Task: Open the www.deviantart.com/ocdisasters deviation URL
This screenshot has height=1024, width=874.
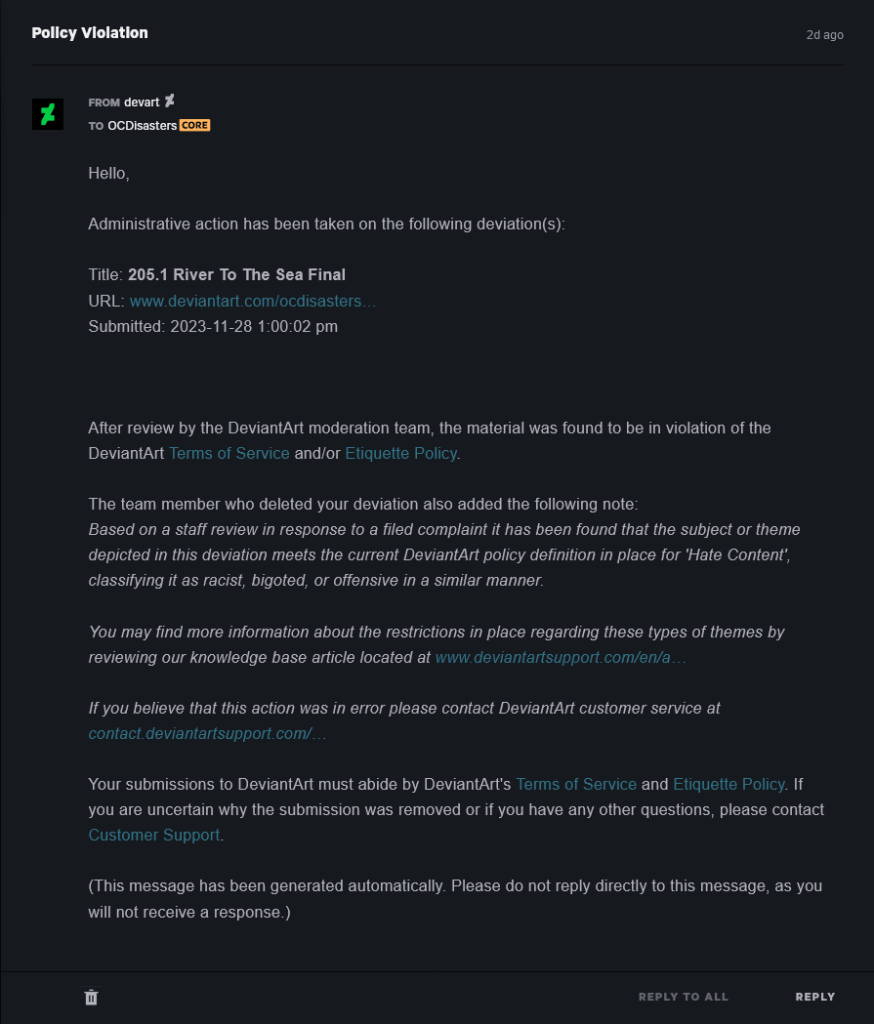Action: coord(253,301)
